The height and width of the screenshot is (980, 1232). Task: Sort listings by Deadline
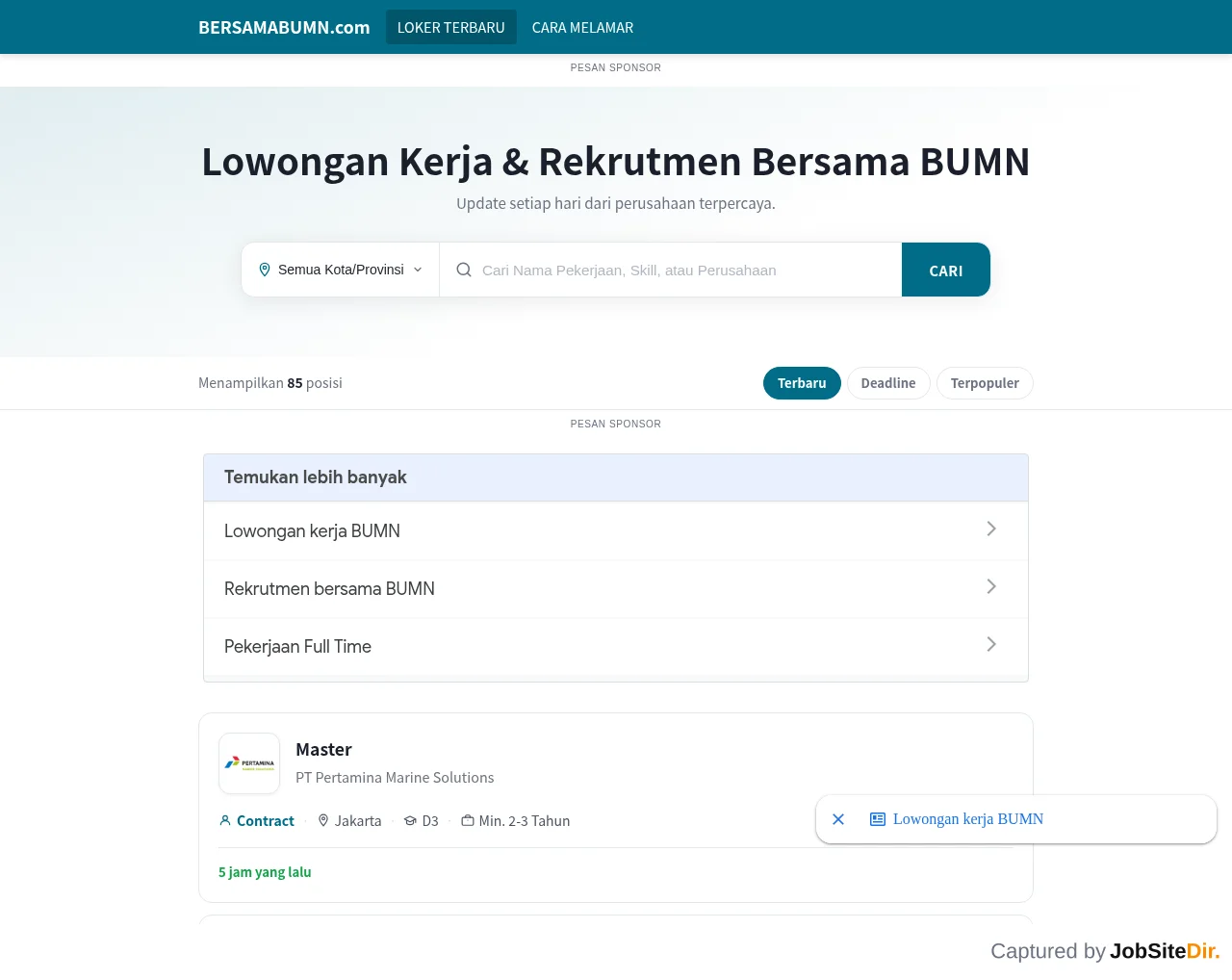[888, 383]
